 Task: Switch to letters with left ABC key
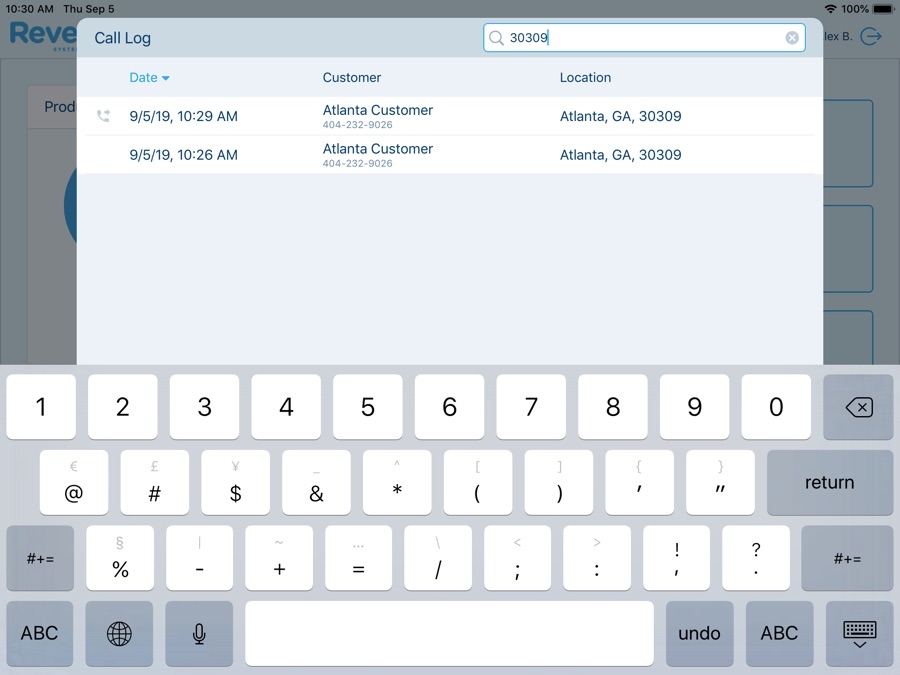[x=40, y=633]
